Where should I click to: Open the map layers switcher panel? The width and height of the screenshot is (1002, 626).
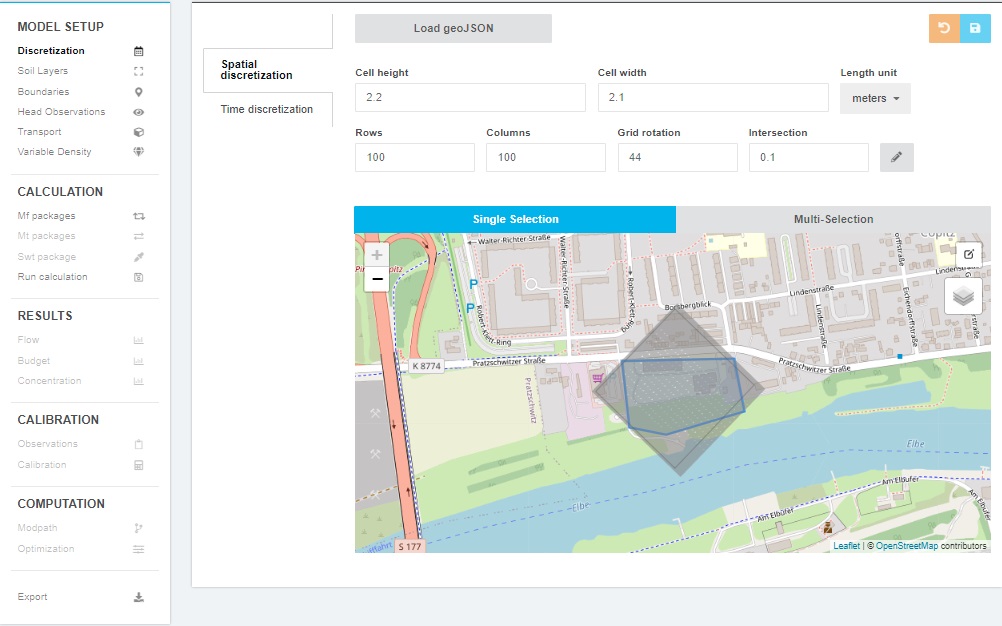click(x=965, y=295)
